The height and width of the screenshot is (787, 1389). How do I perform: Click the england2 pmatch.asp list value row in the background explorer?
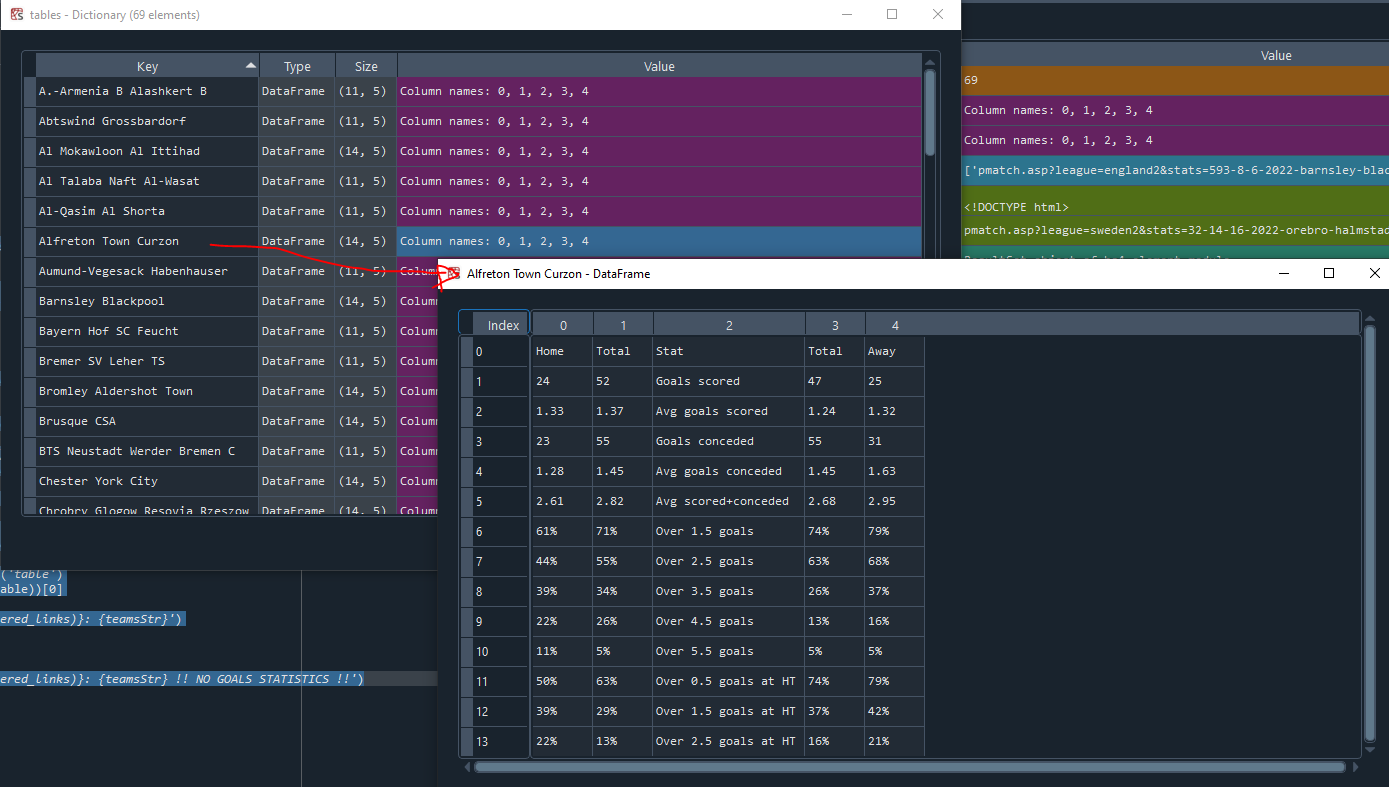pos(1175,170)
